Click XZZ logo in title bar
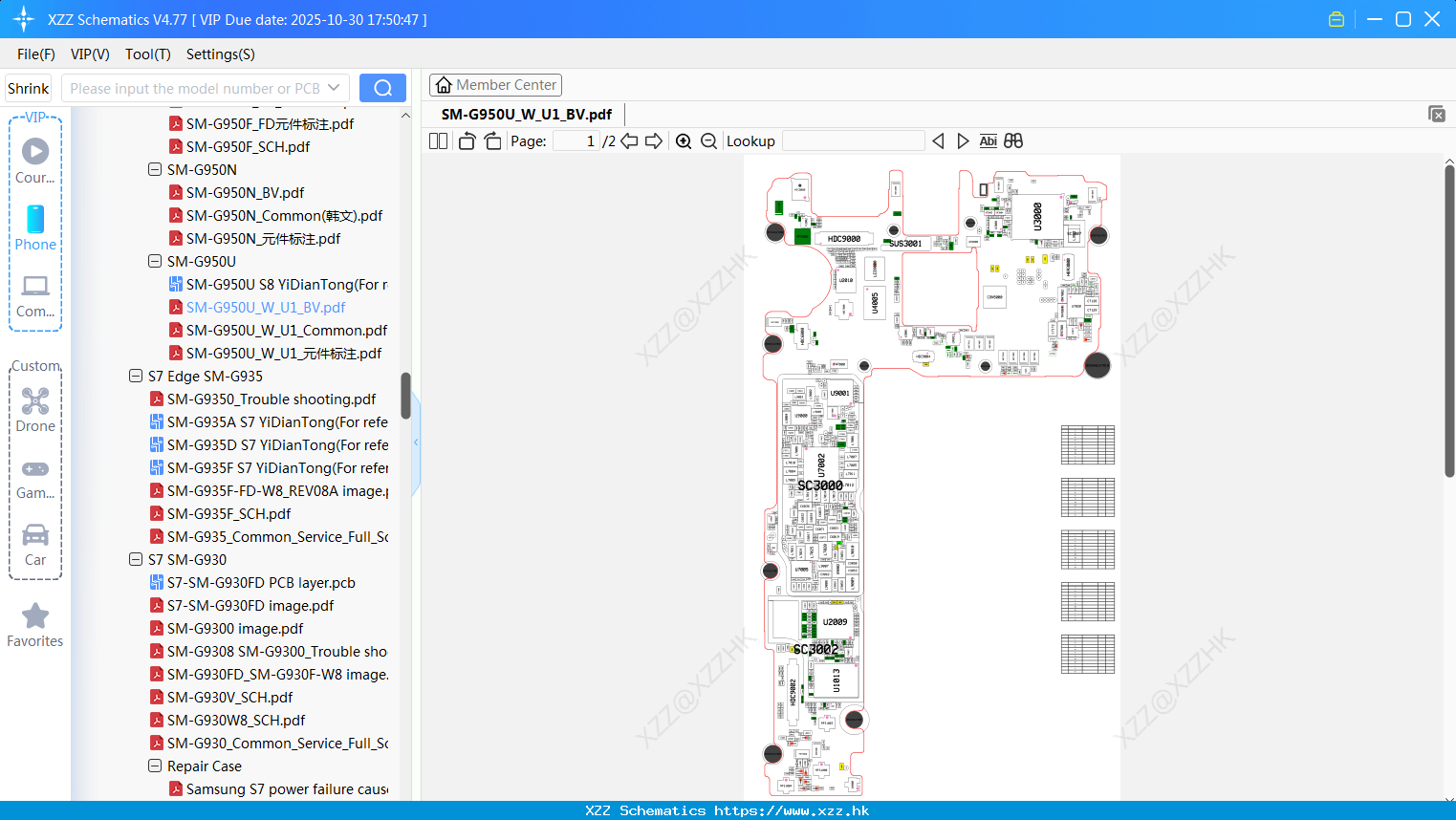 [x=23, y=19]
